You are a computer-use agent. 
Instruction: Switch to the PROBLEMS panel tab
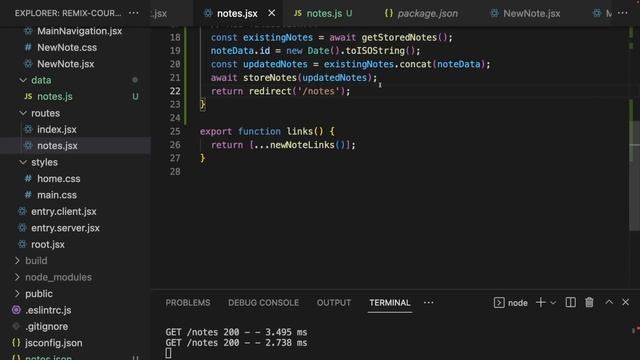coord(188,302)
